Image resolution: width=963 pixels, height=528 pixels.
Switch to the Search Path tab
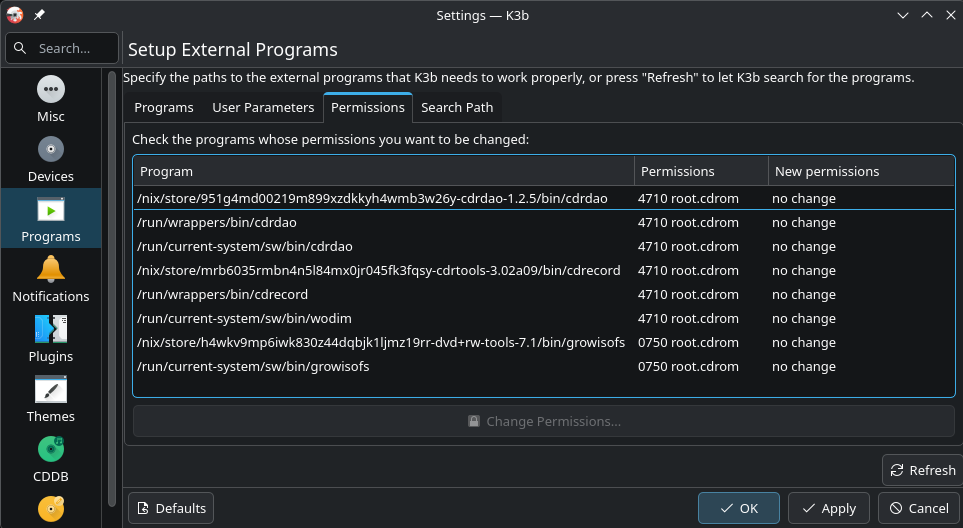pyautogui.click(x=456, y=107)
